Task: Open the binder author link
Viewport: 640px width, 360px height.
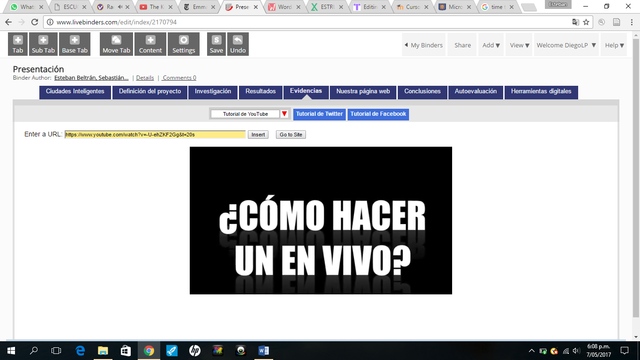Action: tap(91, 78)
